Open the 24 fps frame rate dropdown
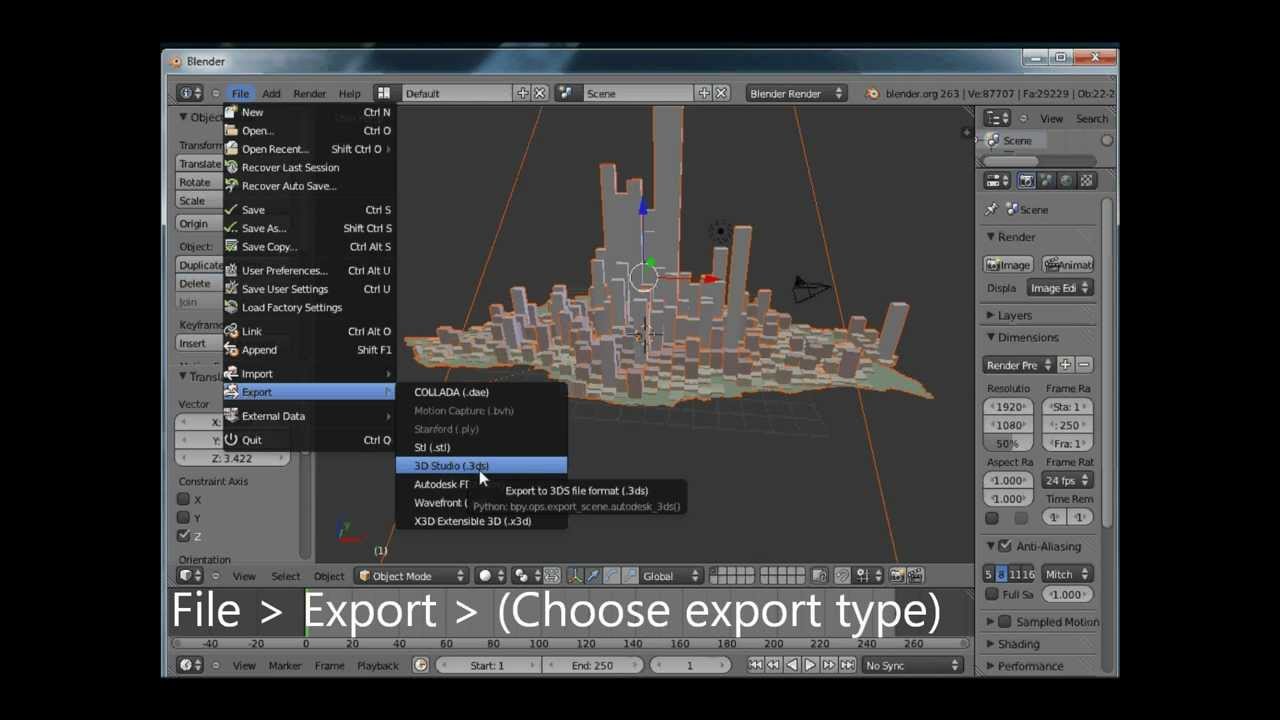The image size is (1280, 720). (x=1067, y=480)
